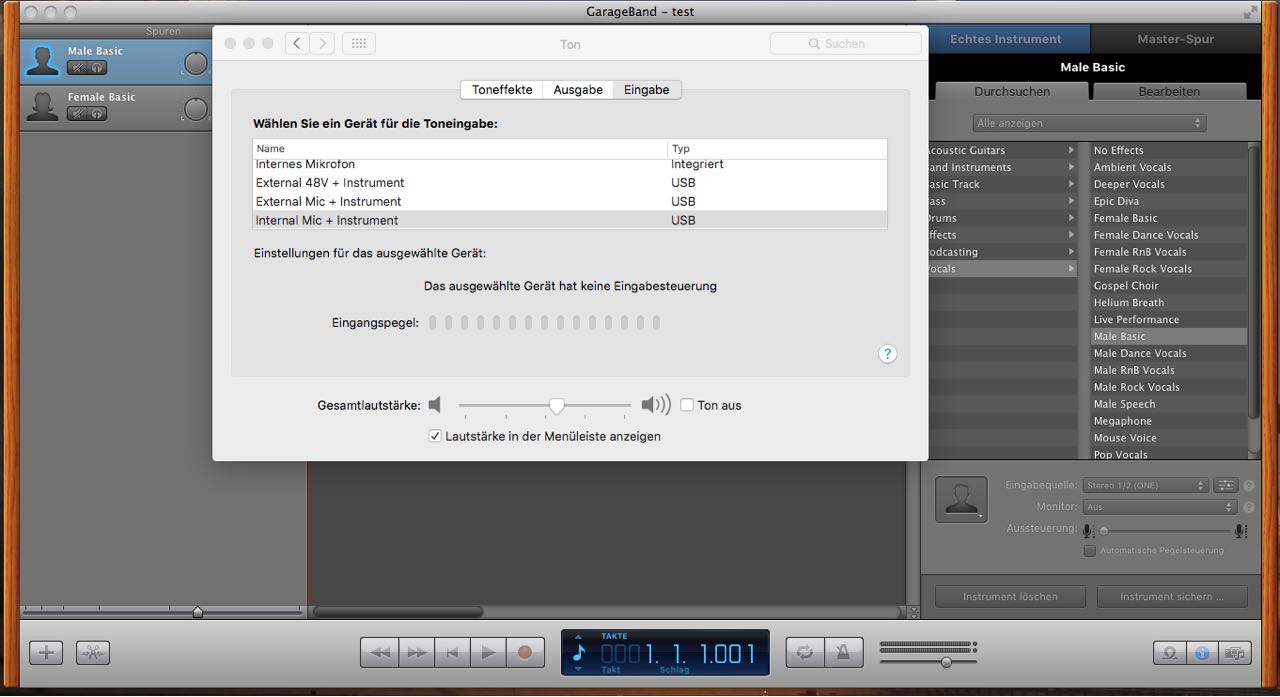The image size is (1280, 697).
Task: Click the rewind transport button
Action: pos(380,652)
